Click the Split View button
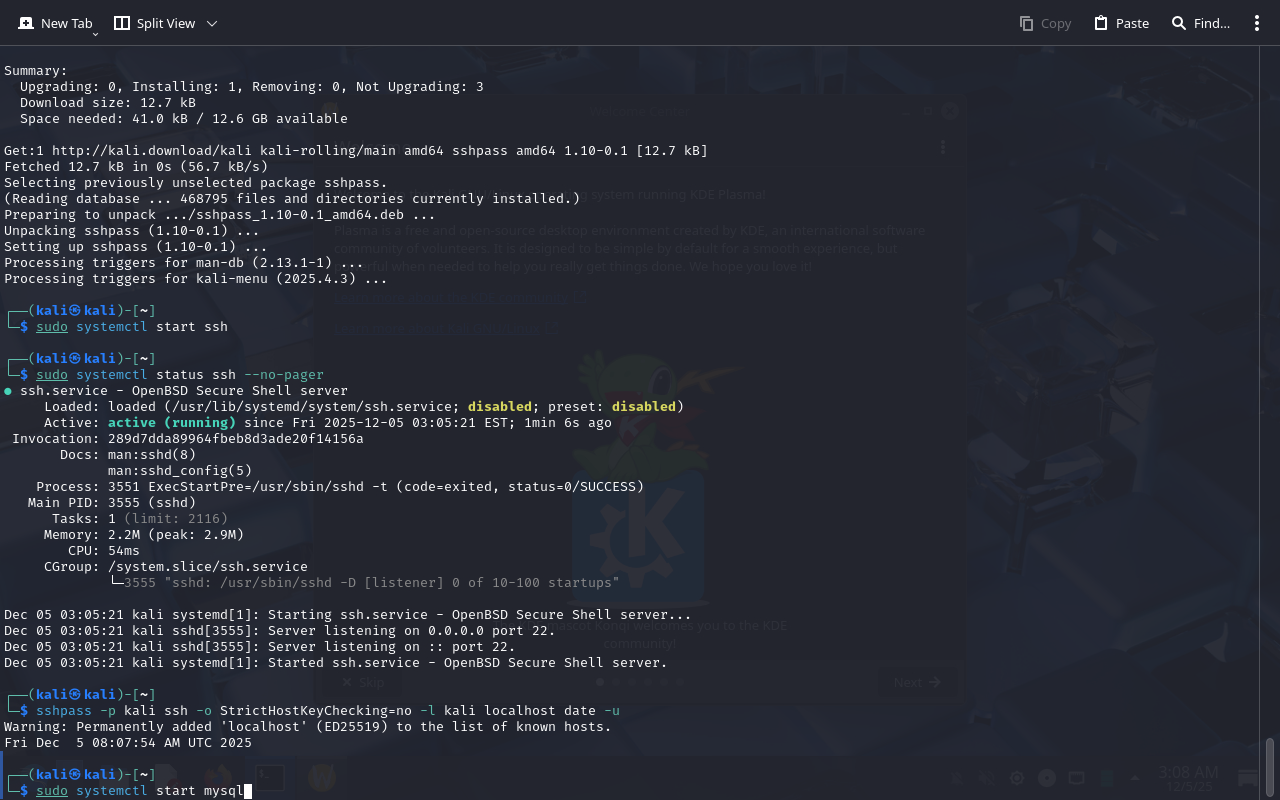This screenshot has height=800, width=1280. pos(155,23)
